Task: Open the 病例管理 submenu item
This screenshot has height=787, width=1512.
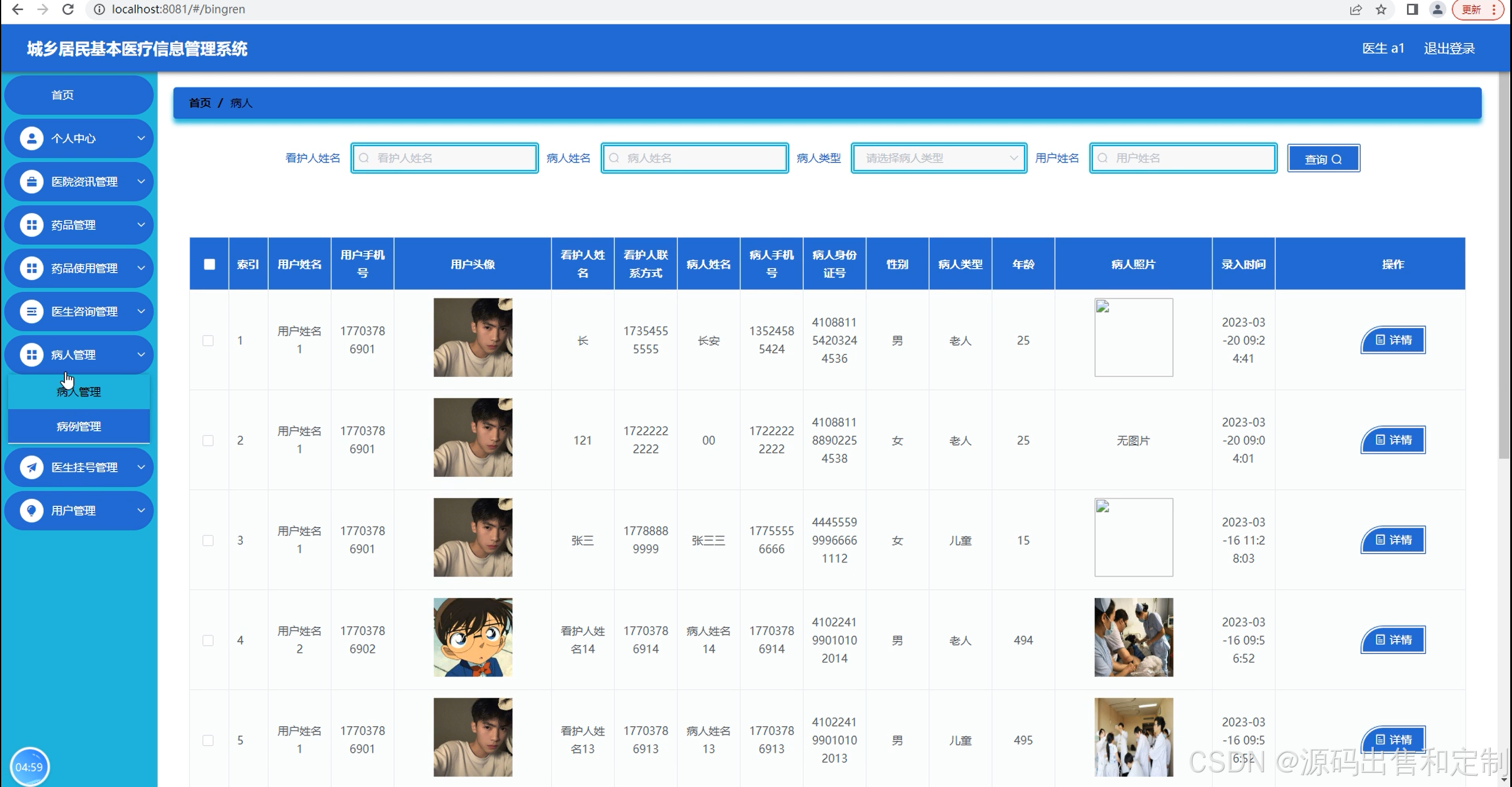Action: tap(79, 426)
